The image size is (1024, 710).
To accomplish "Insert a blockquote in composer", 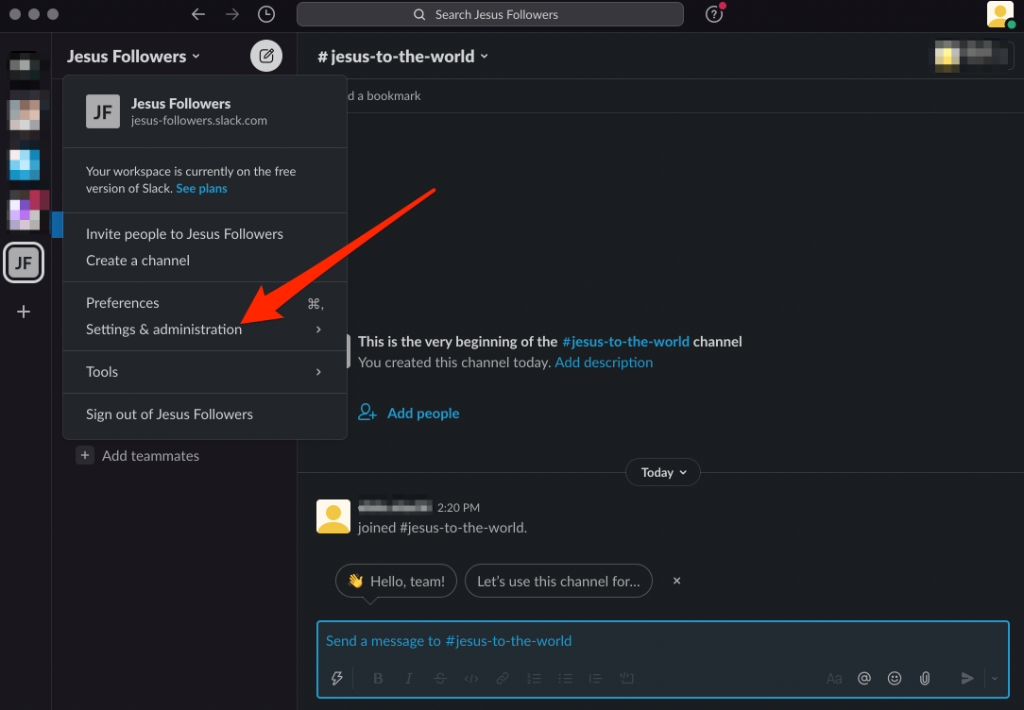I will click(595, 678).
